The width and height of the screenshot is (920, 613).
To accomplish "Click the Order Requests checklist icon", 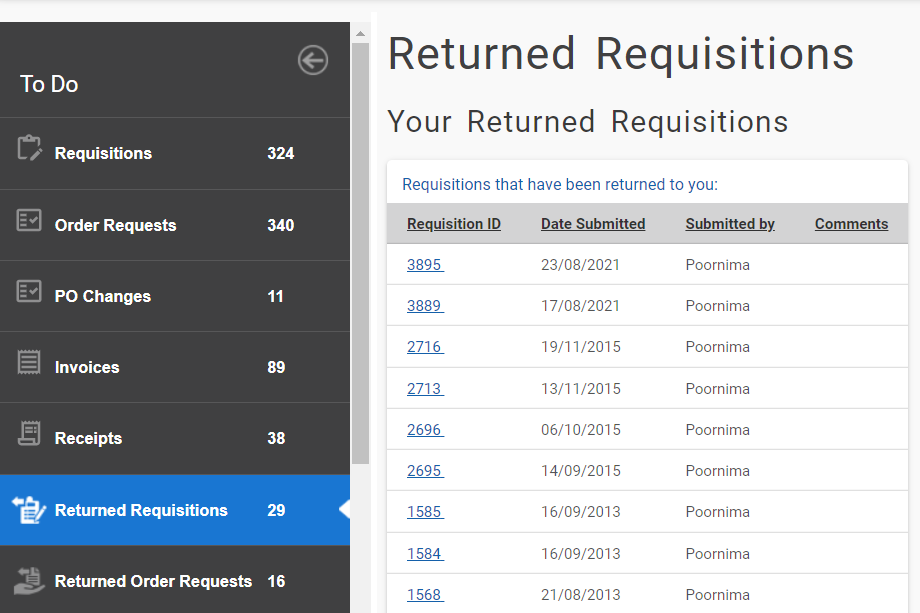I will [29, 221].
